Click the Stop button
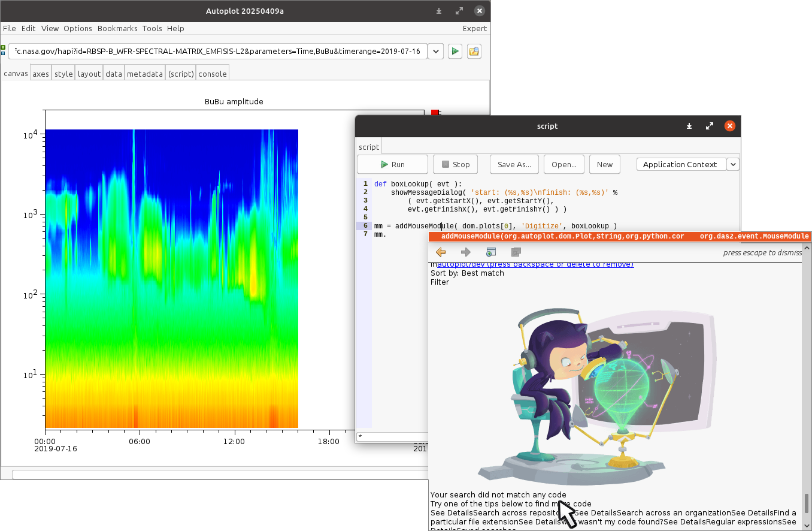 tap(456, 164)
